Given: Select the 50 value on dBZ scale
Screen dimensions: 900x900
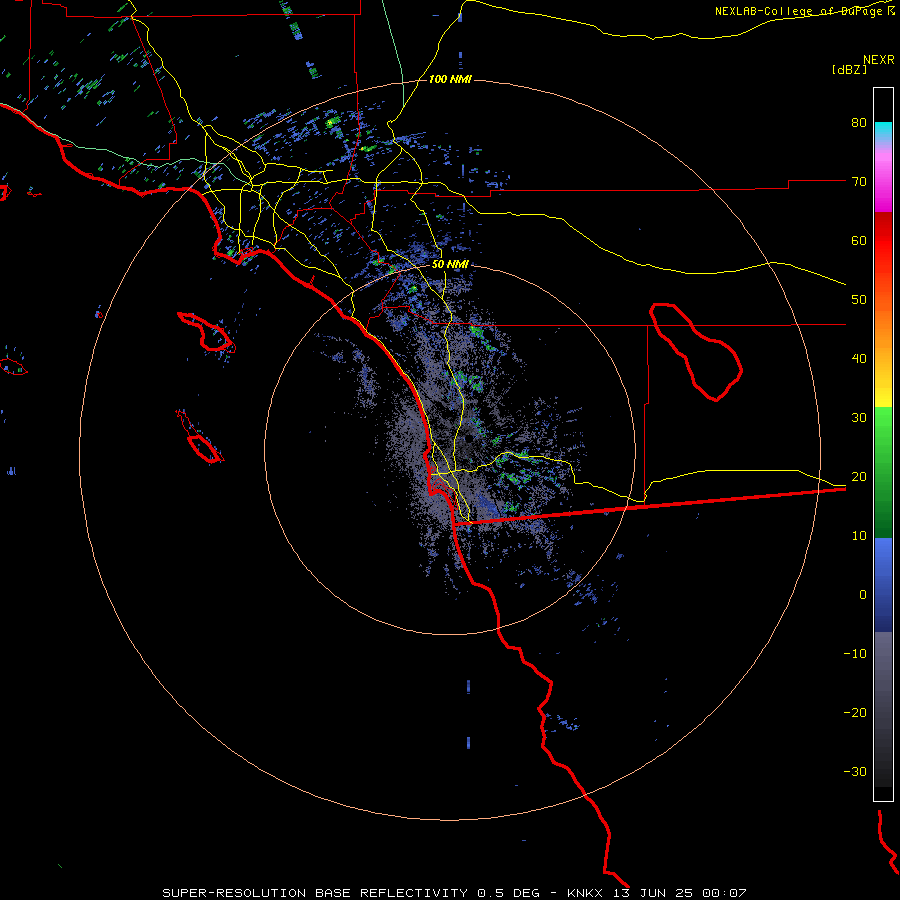Looking at the screenshot, I should 859,300.
